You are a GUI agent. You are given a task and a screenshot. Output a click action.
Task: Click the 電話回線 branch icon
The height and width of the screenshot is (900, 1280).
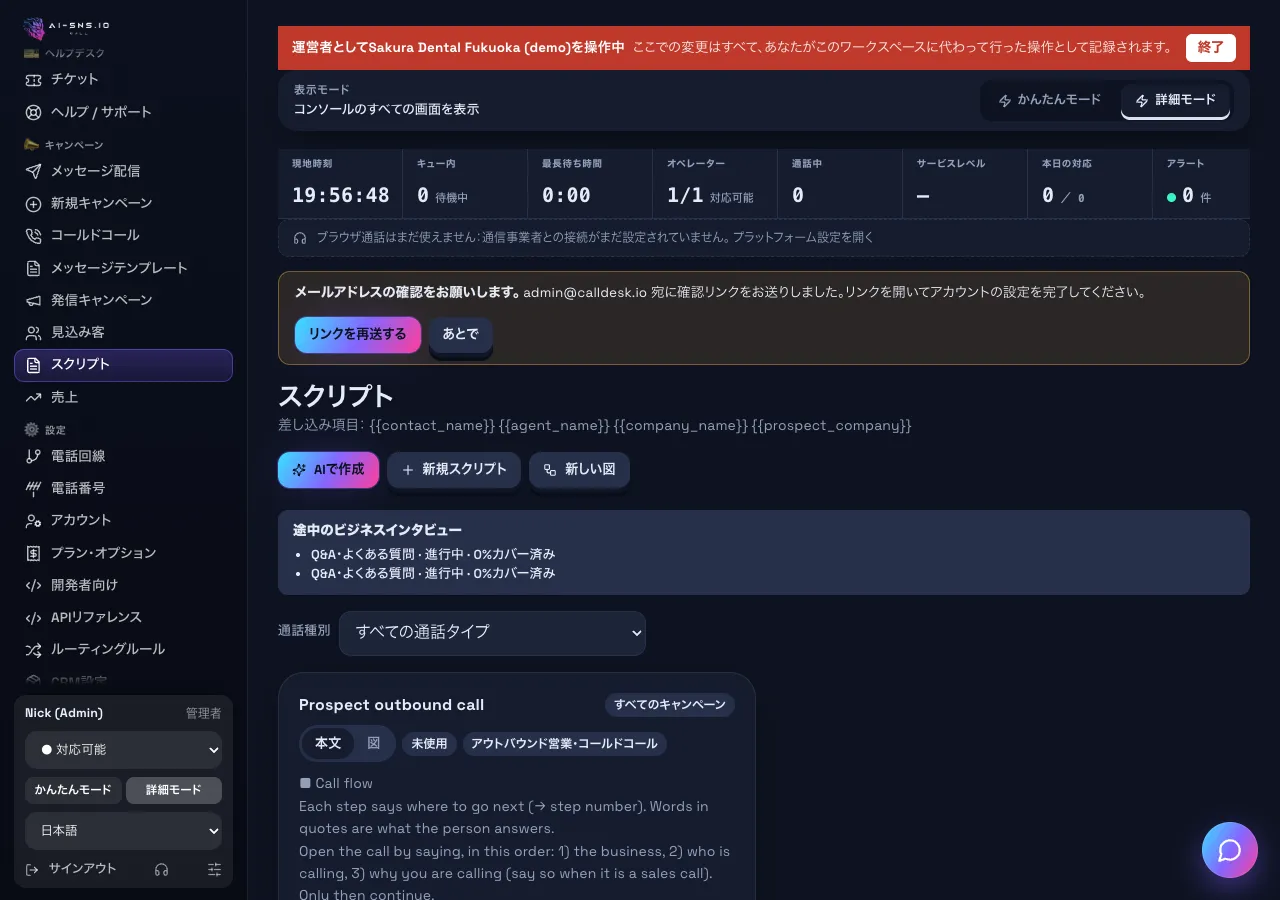click(33, 456)
